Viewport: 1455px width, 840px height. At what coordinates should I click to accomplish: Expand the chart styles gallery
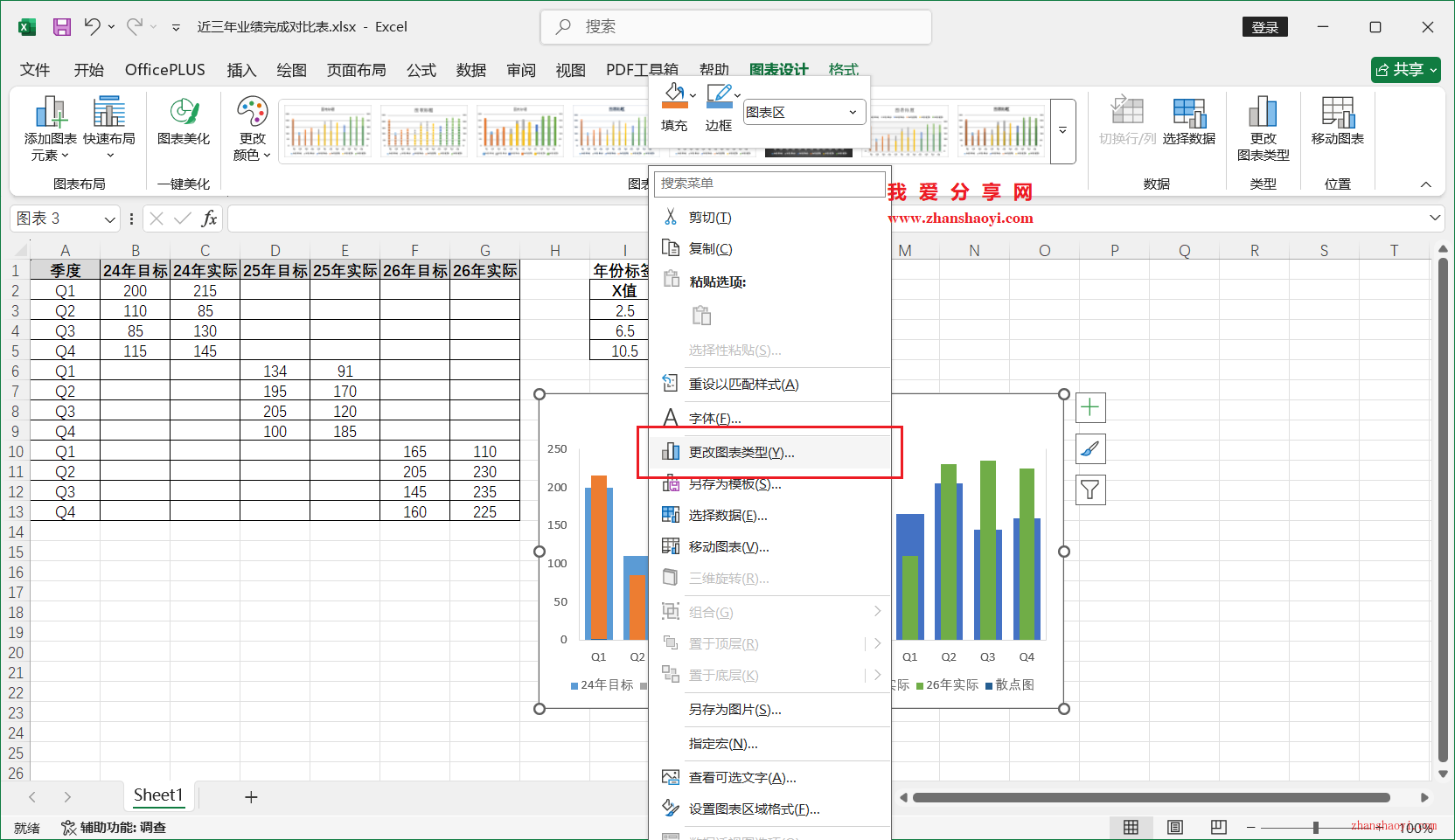(1062, 131)
